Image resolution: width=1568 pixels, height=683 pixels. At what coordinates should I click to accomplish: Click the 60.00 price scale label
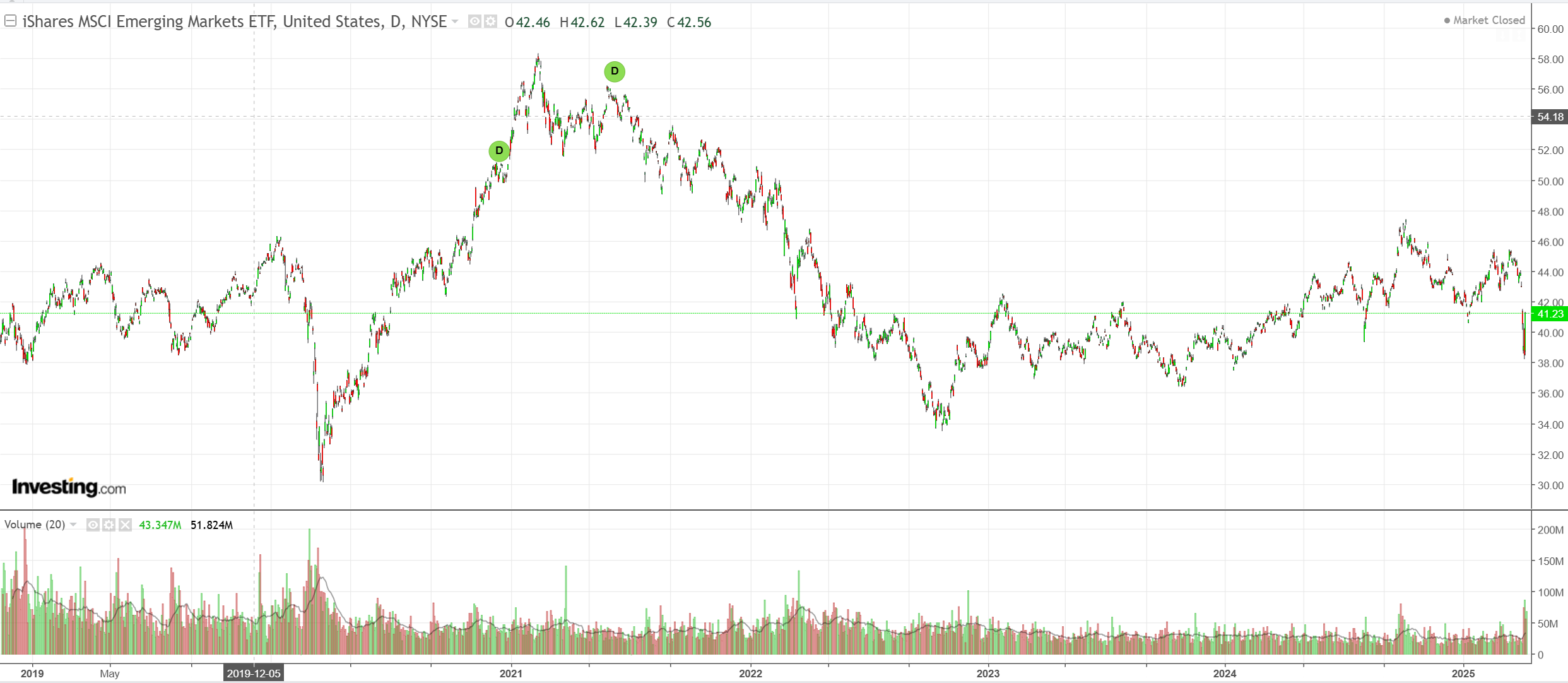[1550, 29]
